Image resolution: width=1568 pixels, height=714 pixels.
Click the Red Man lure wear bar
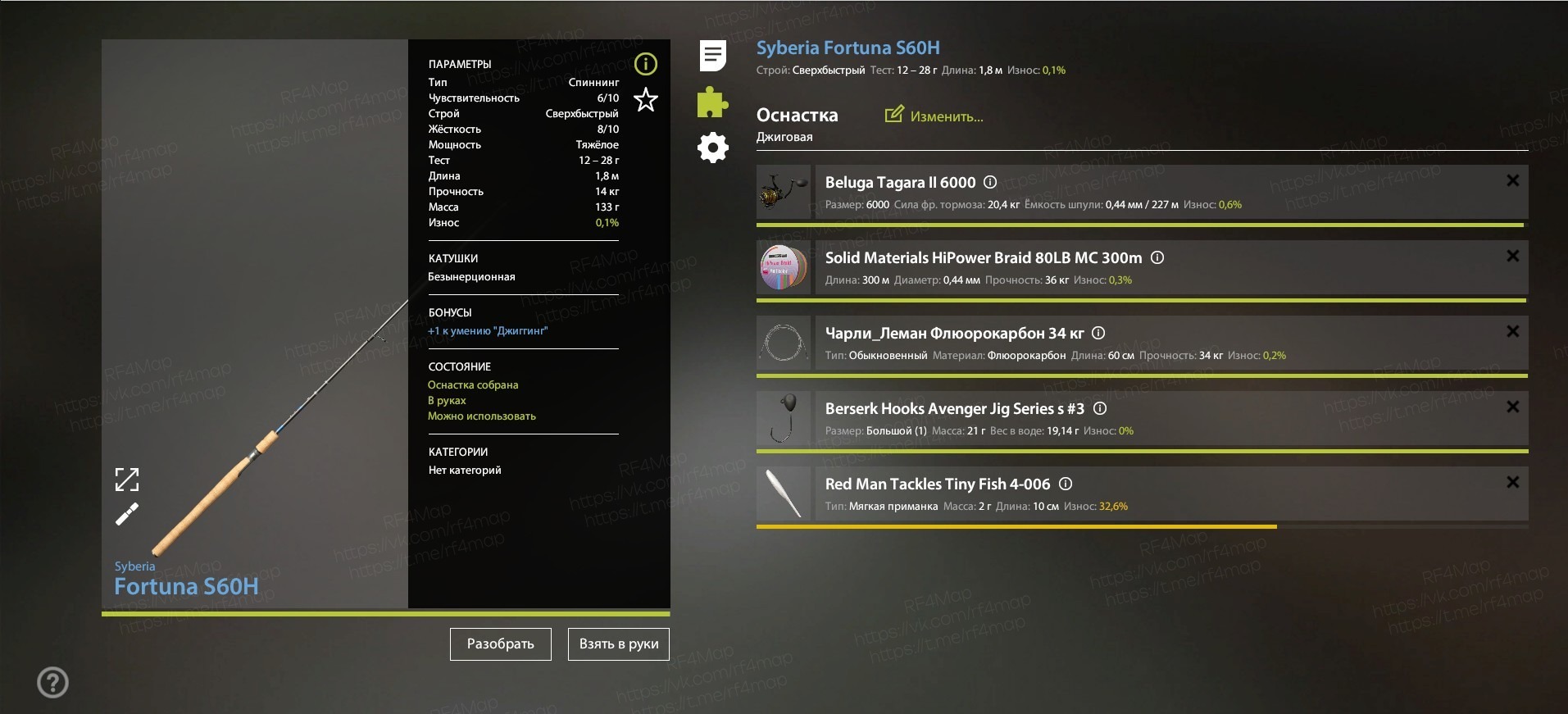tap(1143, 526)
